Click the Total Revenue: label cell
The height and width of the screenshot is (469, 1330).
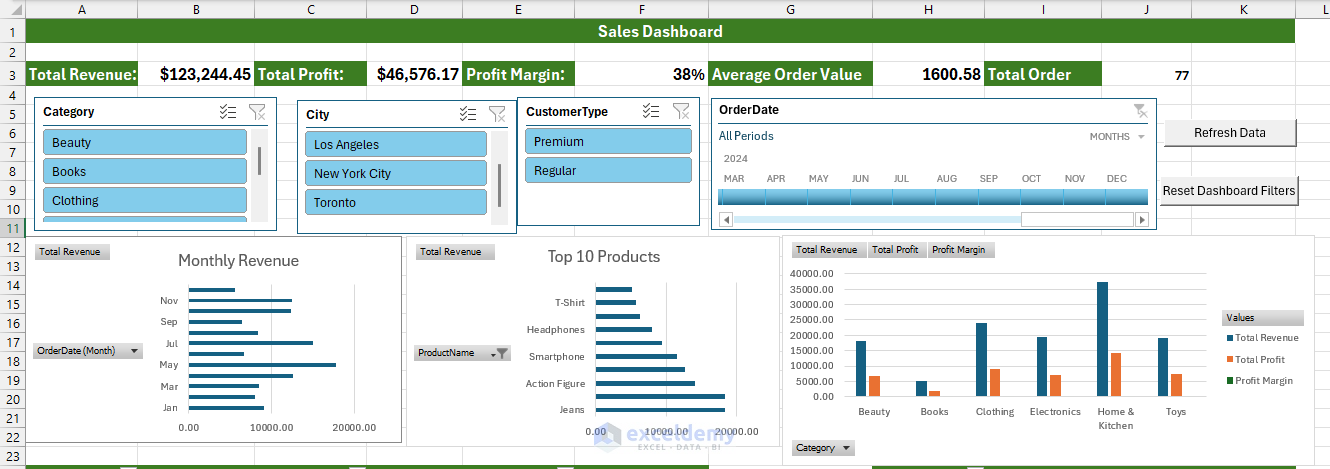tap(81, 74)
